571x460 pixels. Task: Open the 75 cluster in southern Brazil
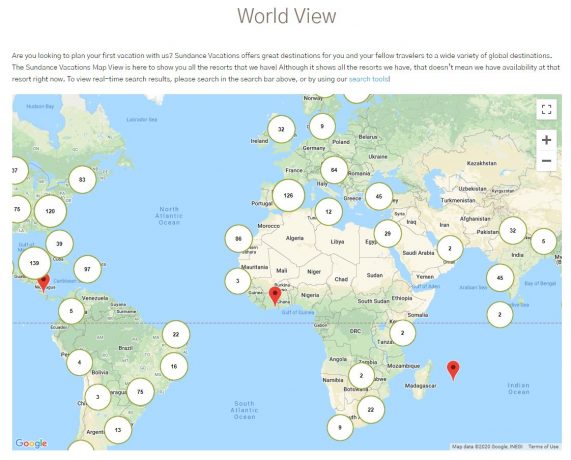[x=140, y=392]
